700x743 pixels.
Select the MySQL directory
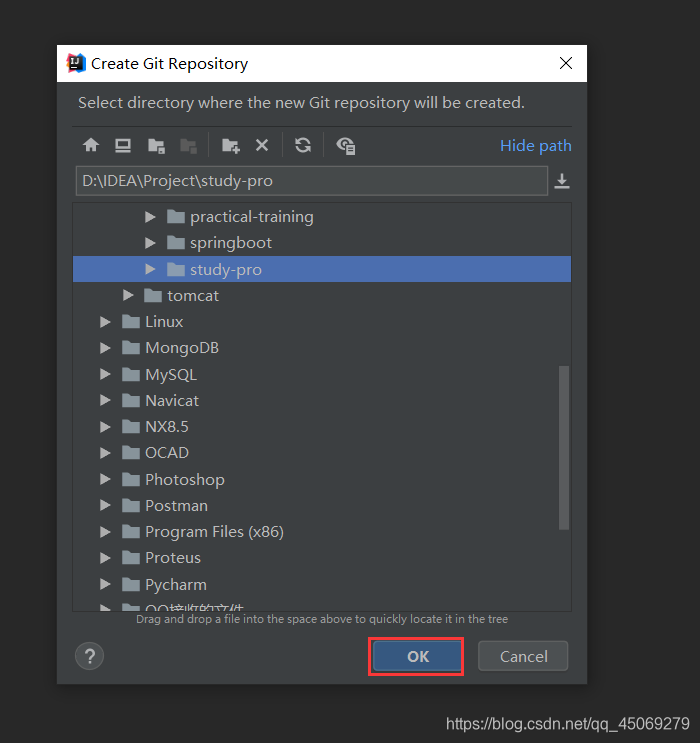(x=171, y=374)
